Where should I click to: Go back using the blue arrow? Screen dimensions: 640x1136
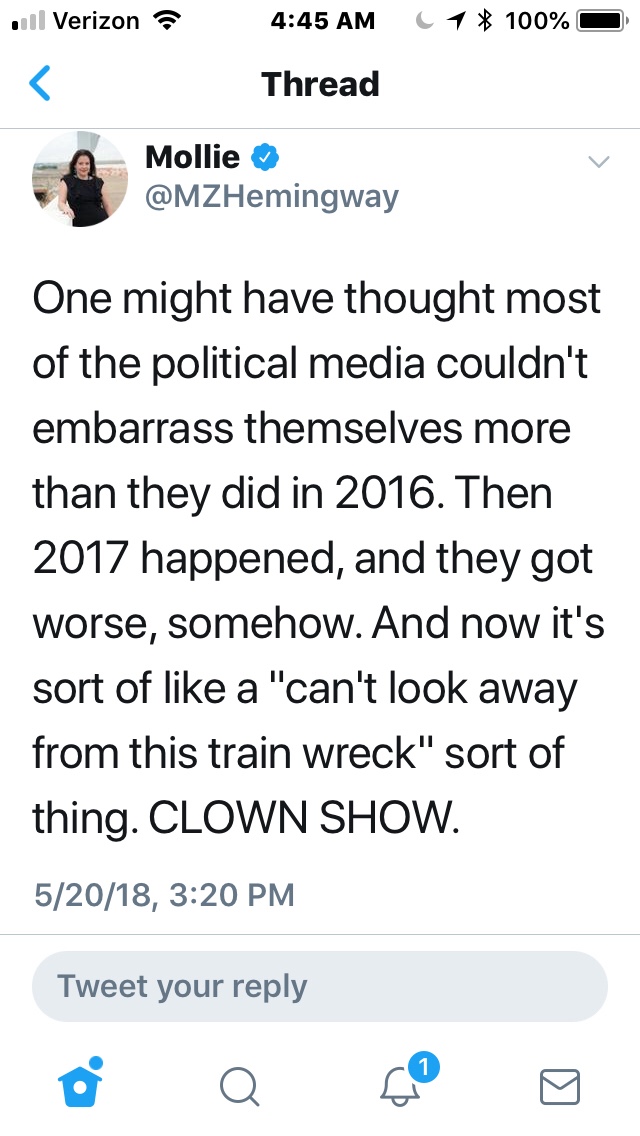tap(40, 84)
